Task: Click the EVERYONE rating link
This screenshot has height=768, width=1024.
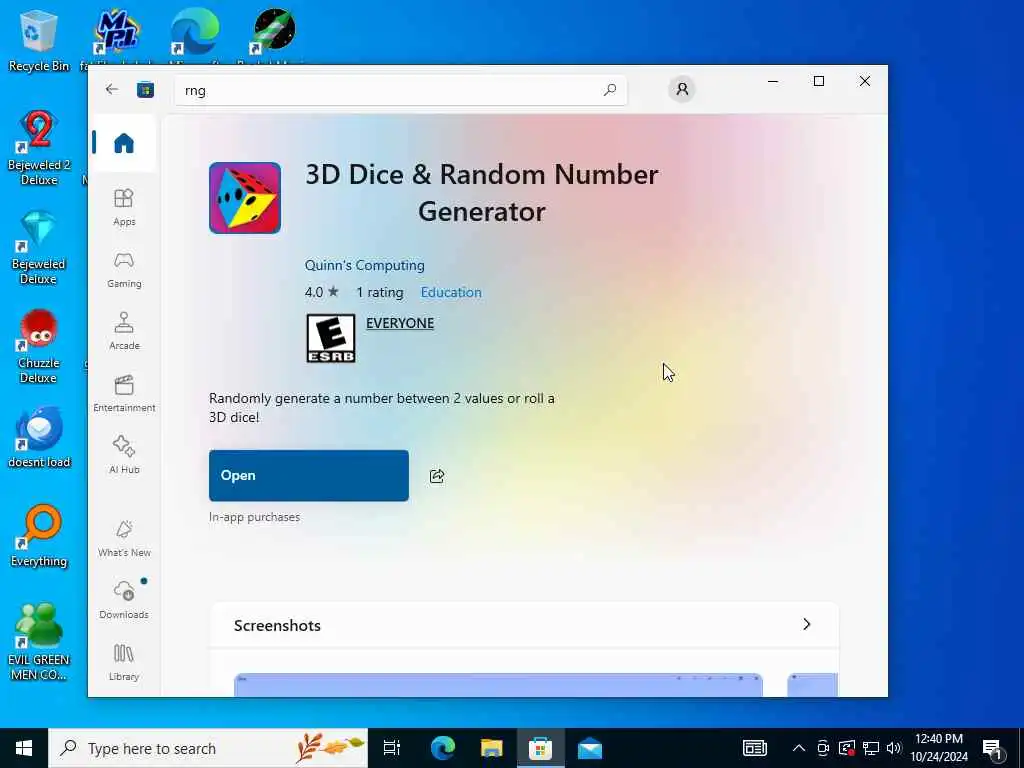Action: pos(400,323)
